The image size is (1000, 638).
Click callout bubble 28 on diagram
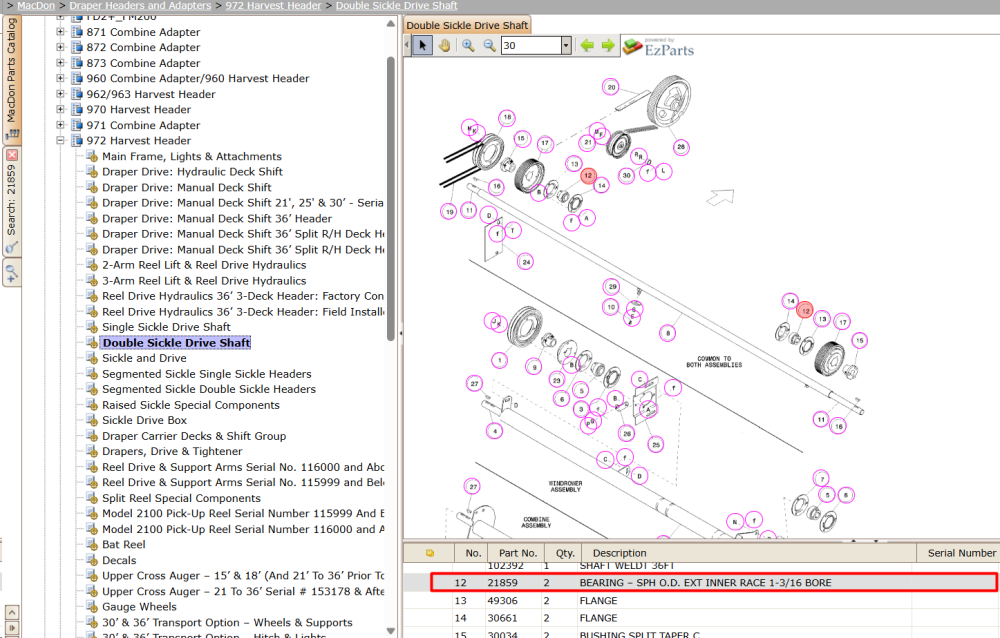pos(681,147)
